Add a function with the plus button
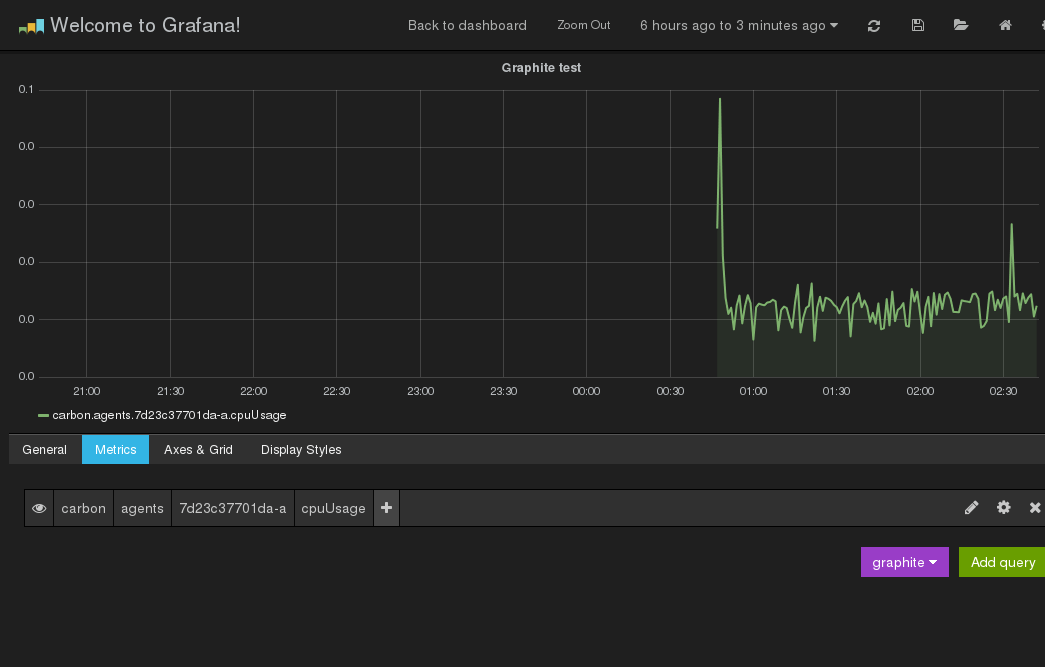 tap(387, 508)
